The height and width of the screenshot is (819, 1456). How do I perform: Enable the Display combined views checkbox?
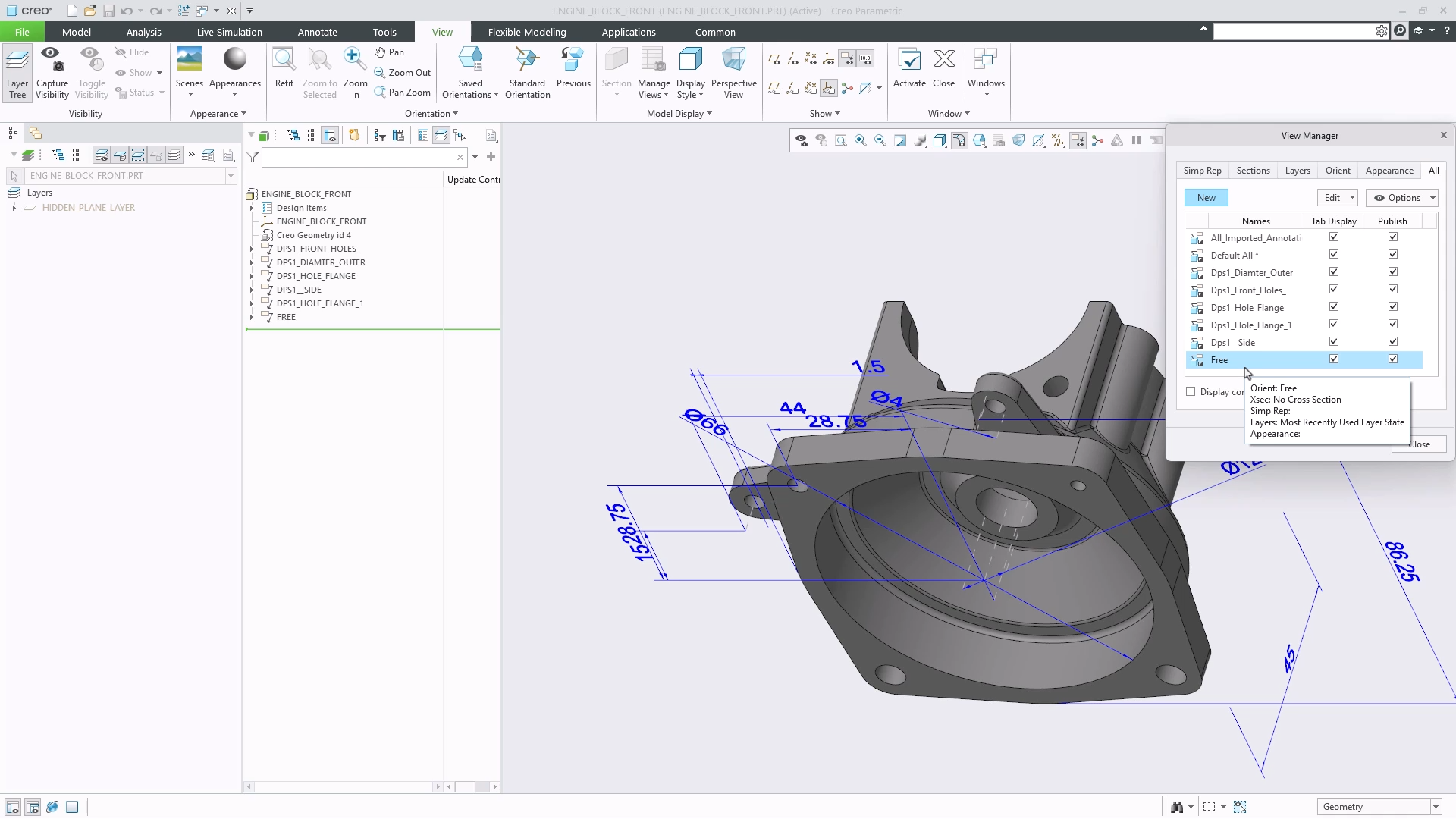coord(1191,391)
